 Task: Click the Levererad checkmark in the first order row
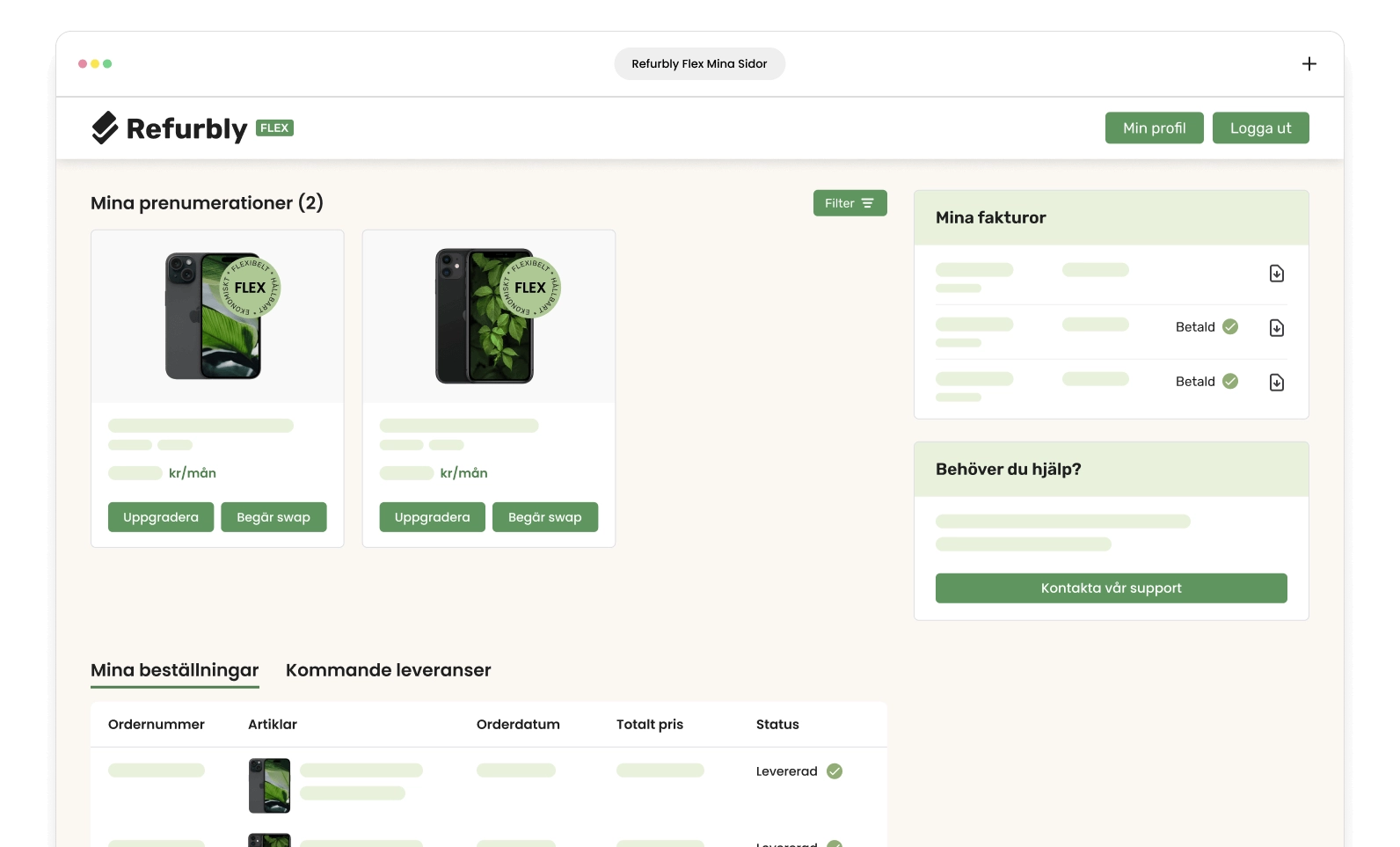click(x=835, y=771)
